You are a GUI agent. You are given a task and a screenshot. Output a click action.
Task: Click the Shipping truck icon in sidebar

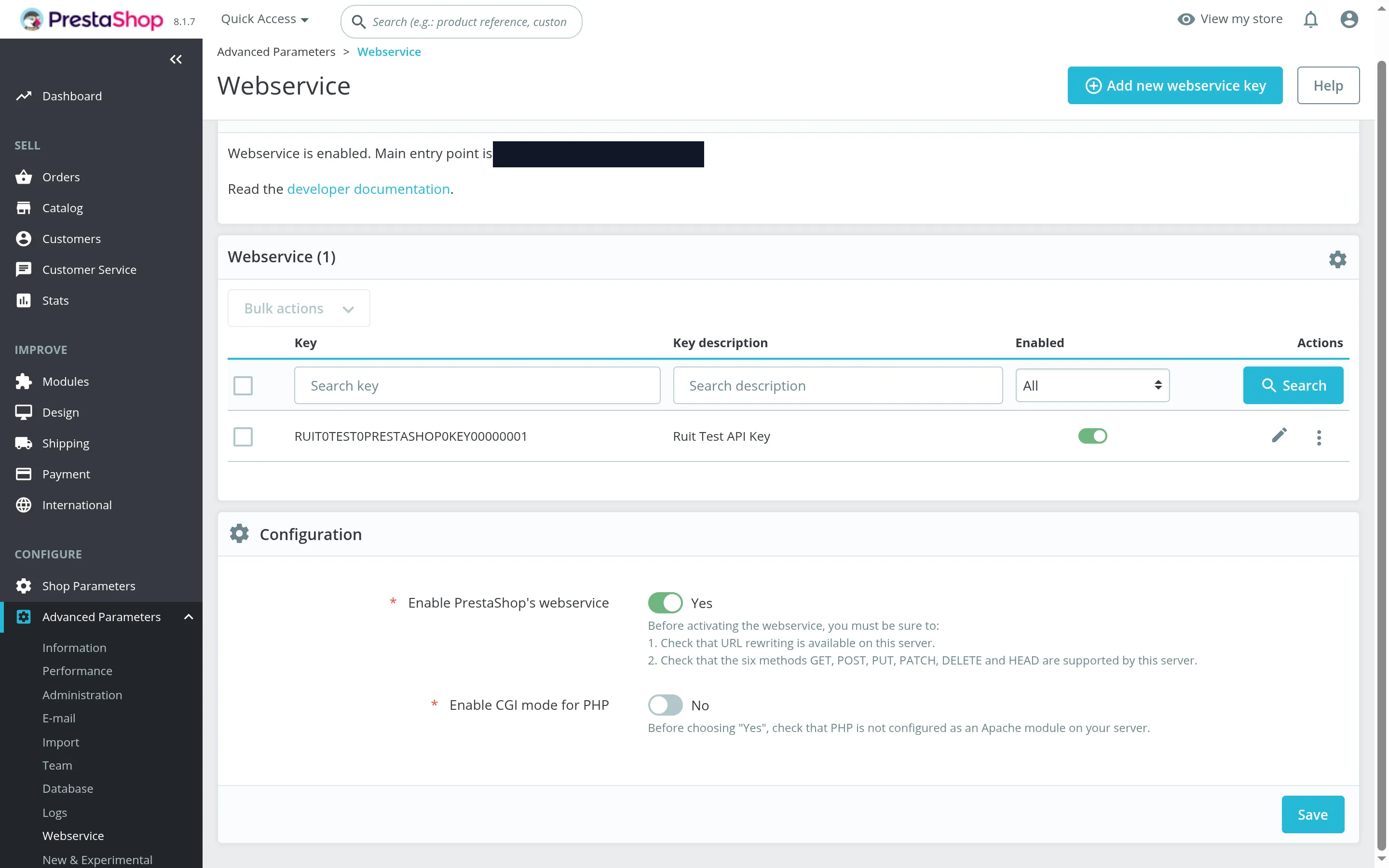(24, 443)
